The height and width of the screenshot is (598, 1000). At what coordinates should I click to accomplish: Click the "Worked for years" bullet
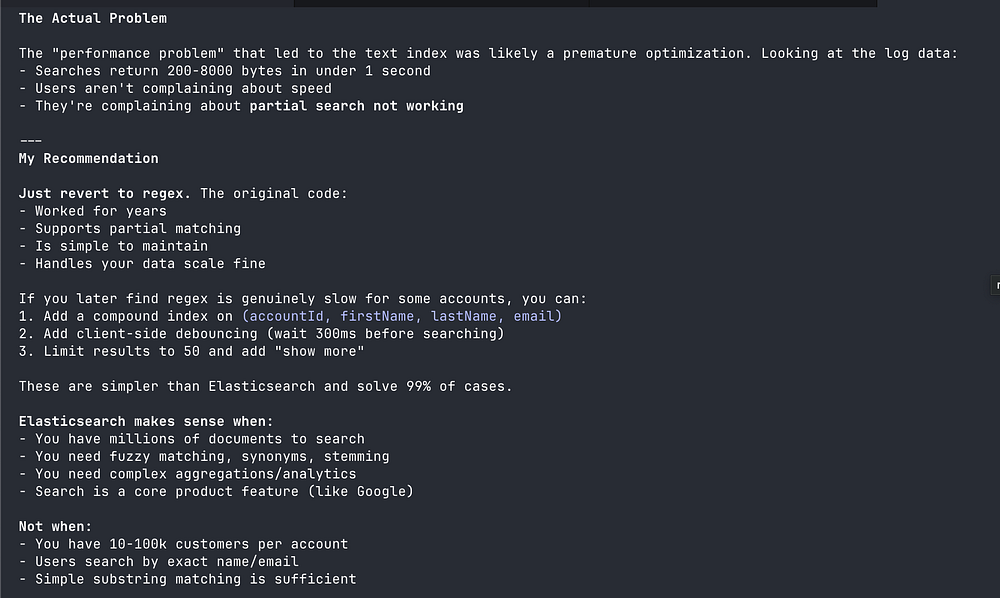pyautogui.click(x=100, y=211)
